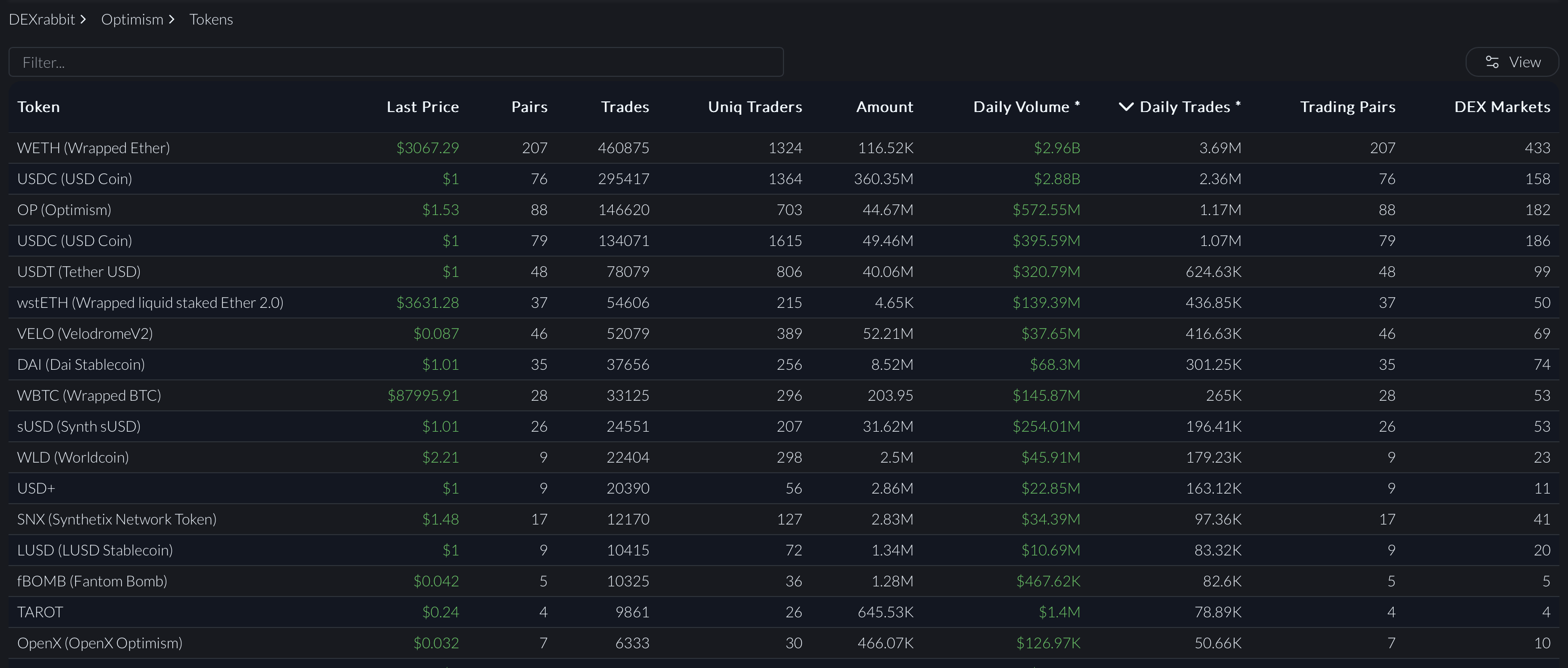Click the View settings sliders icon
Image resolution: width=1568 pixels, height=668 pixels.
[1492, 62]
